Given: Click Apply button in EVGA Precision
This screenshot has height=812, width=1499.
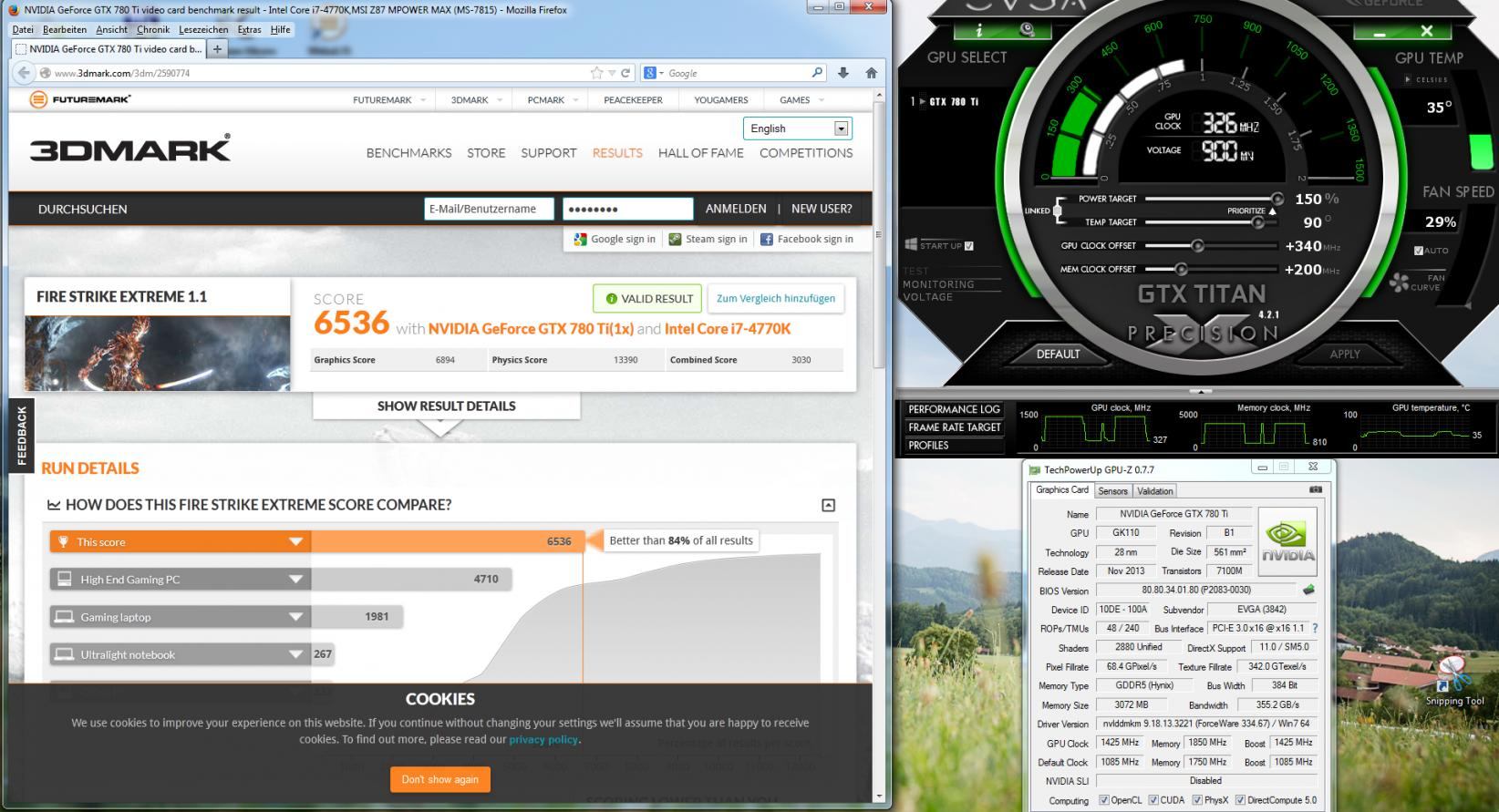Looking at the screenshot, I should pos(1345,354).
